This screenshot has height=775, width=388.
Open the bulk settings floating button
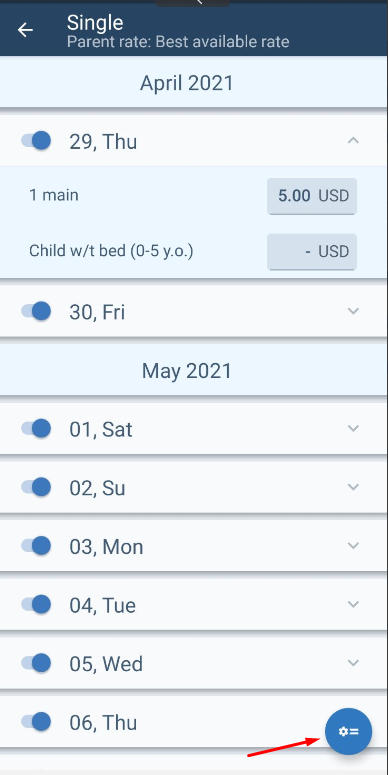[x=348, y=731]
